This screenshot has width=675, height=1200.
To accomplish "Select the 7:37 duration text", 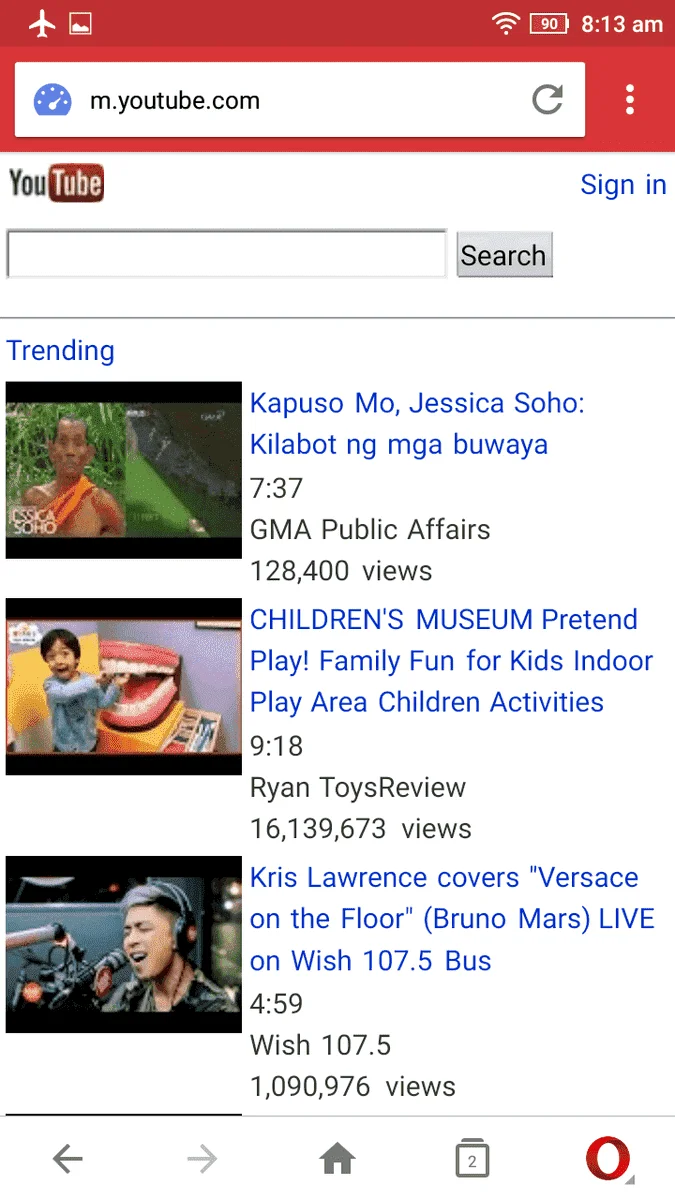I will 276,489.
